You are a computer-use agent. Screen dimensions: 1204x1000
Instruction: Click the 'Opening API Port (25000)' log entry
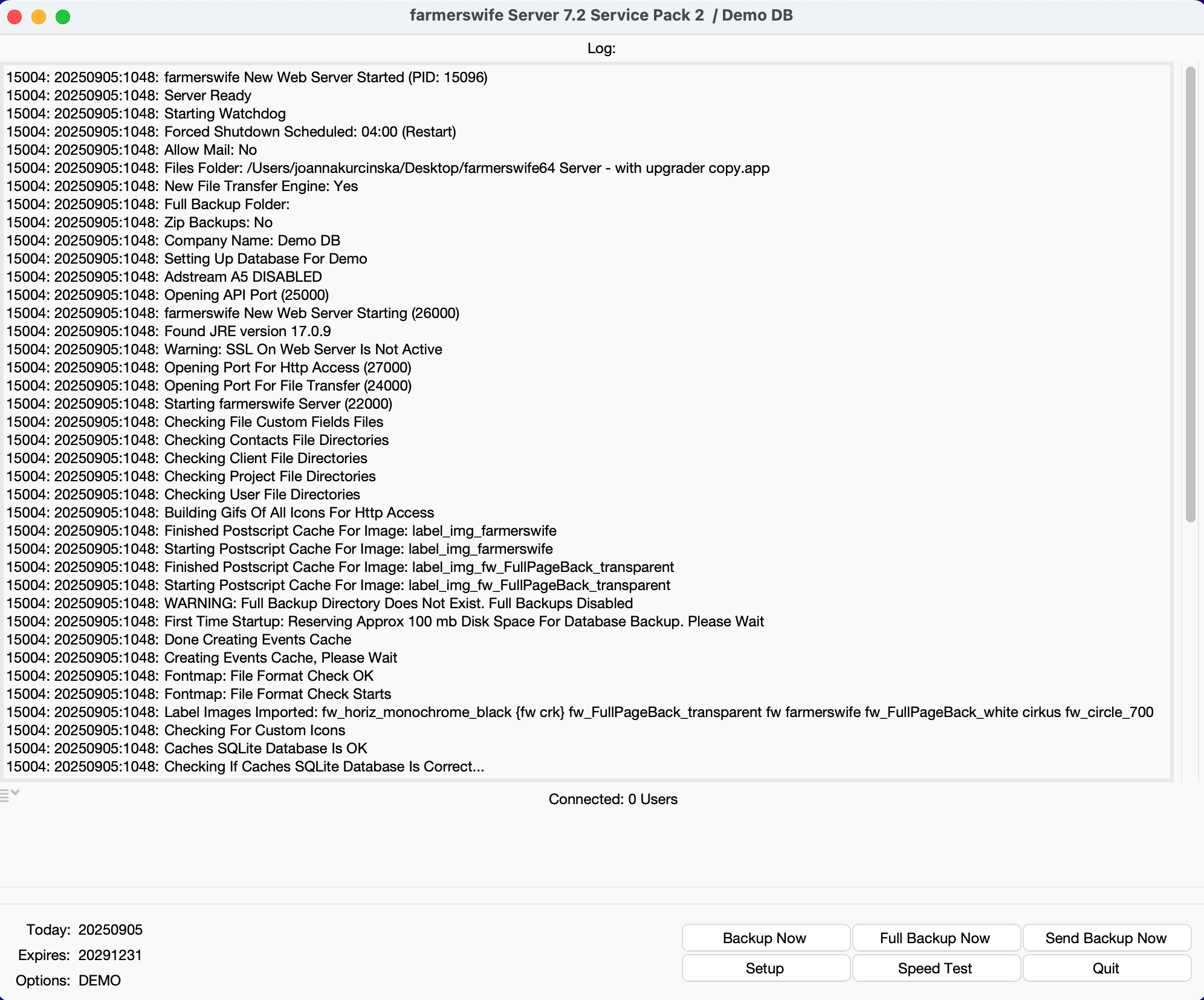pos(247,295)
